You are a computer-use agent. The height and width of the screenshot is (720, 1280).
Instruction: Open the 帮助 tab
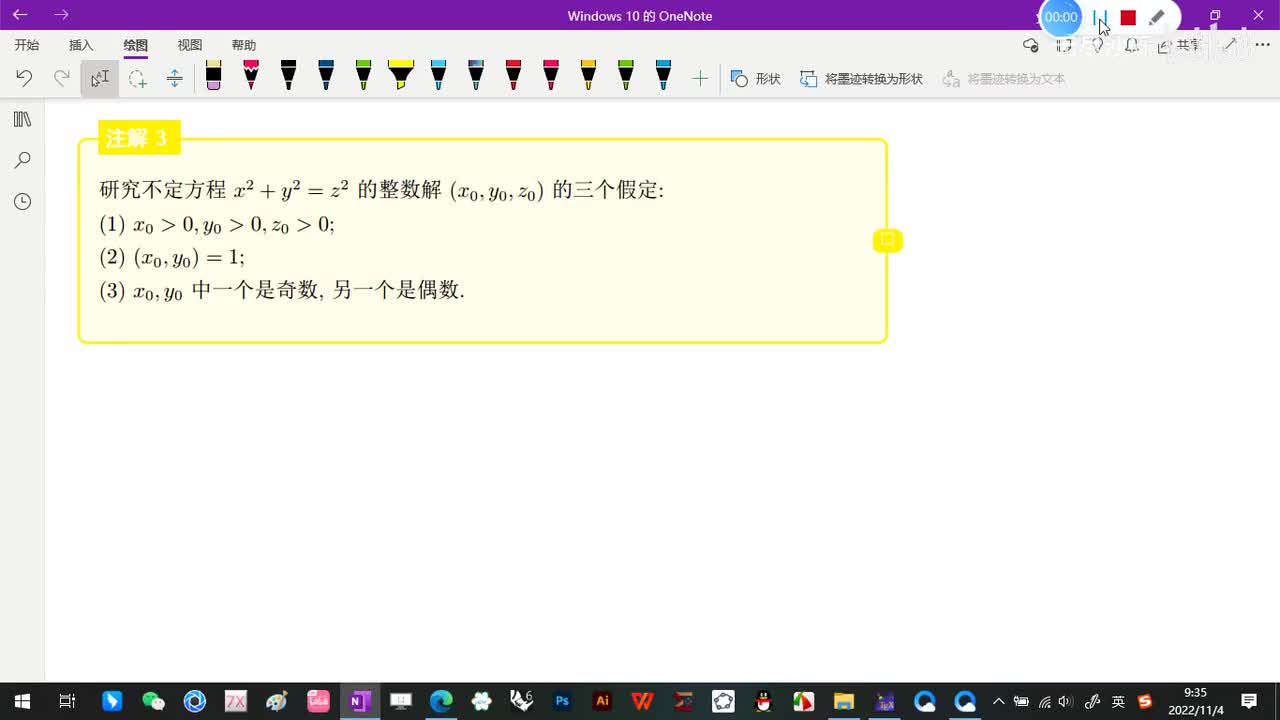pos(243,45)
